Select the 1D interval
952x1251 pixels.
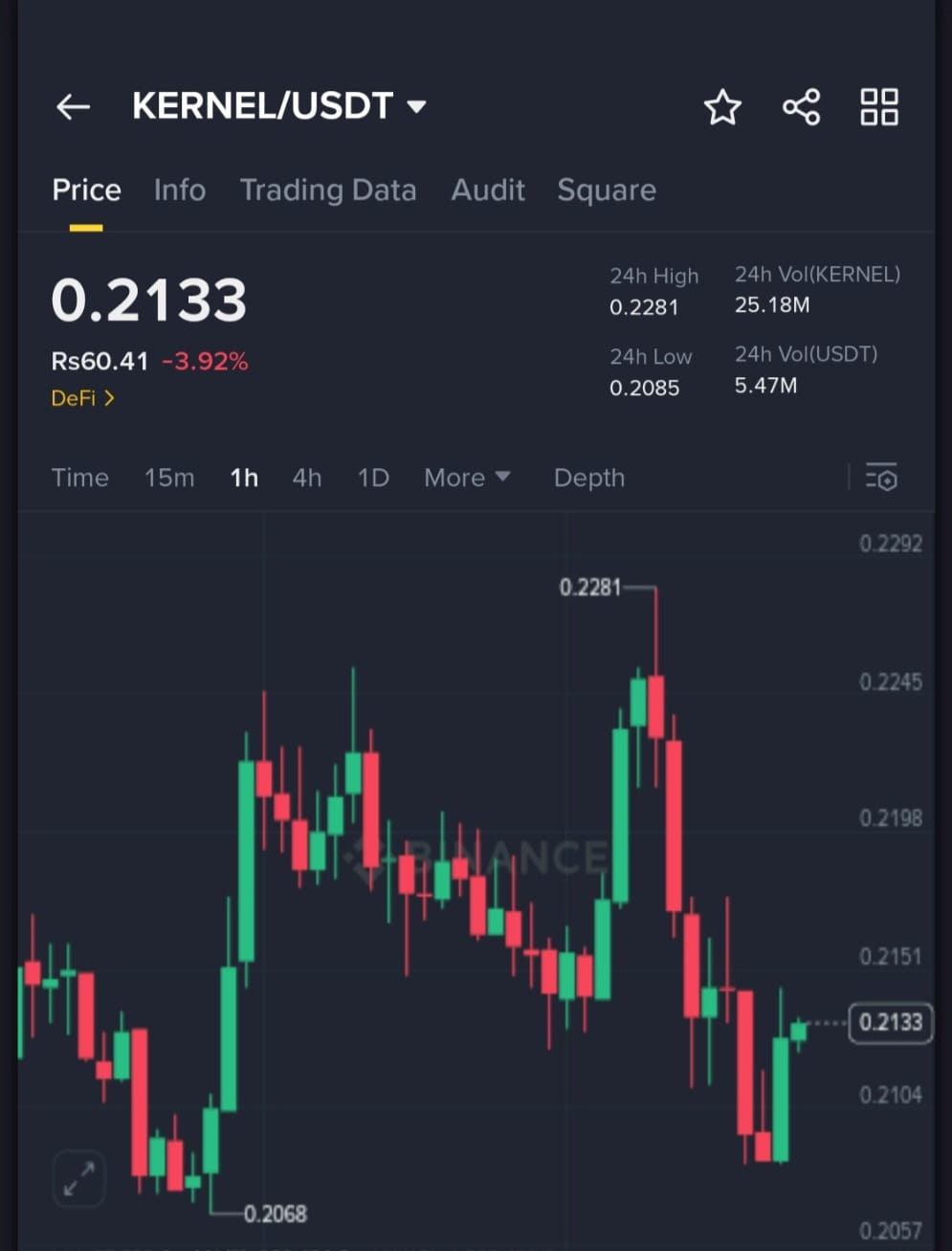(373, 478)
